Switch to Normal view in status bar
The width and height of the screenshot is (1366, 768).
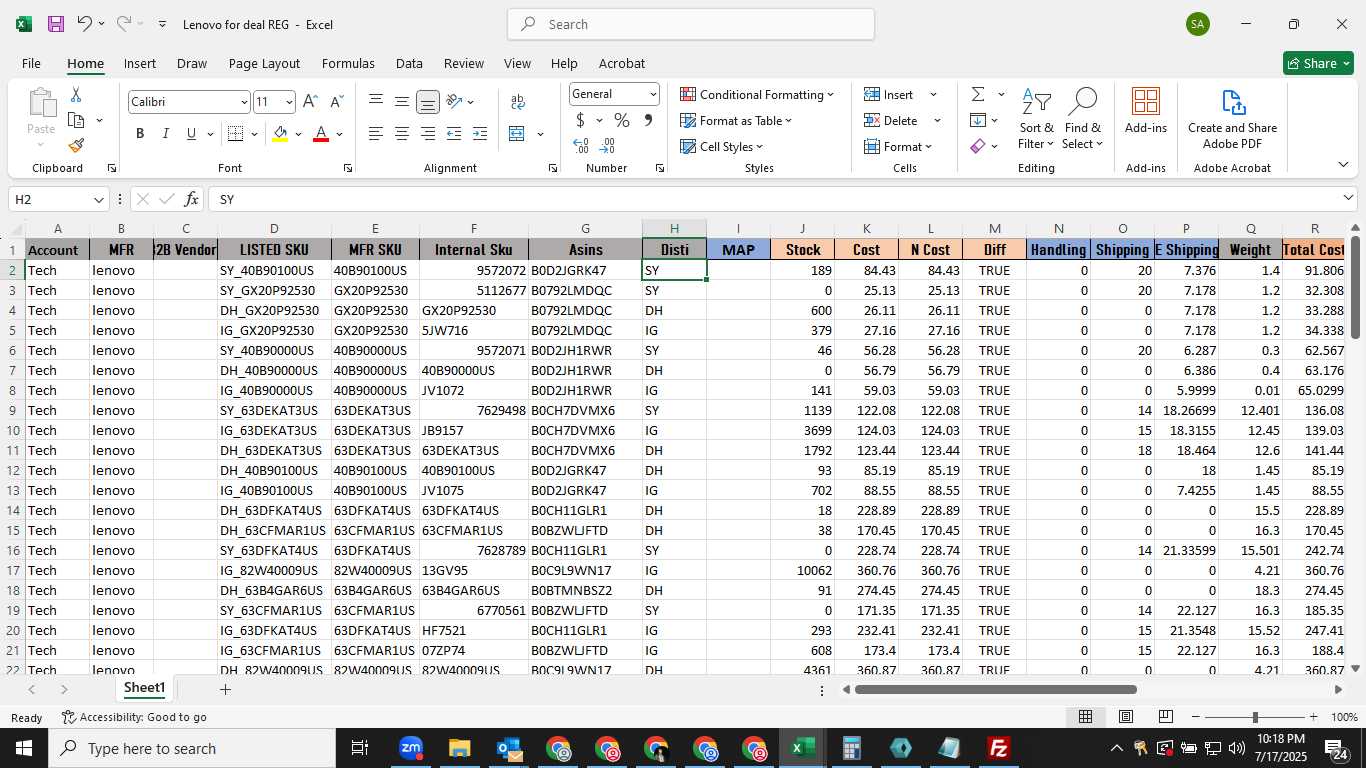pos(1085,717)
